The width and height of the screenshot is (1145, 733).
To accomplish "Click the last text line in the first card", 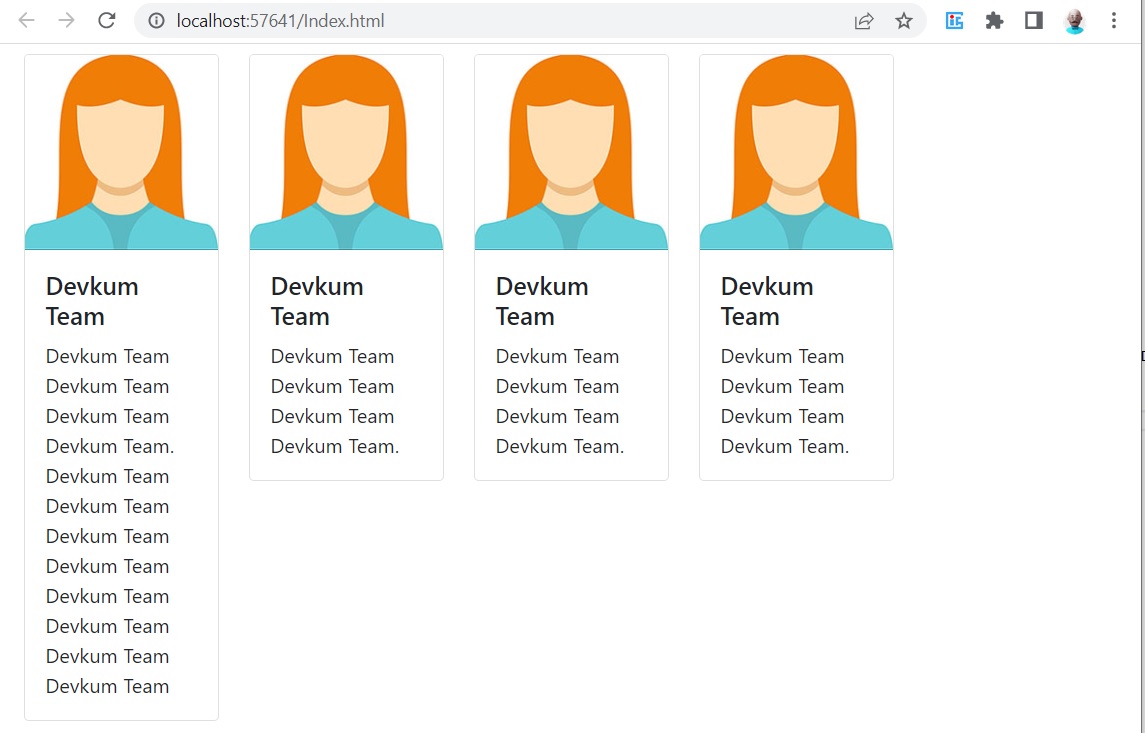I will pos(107,686).
